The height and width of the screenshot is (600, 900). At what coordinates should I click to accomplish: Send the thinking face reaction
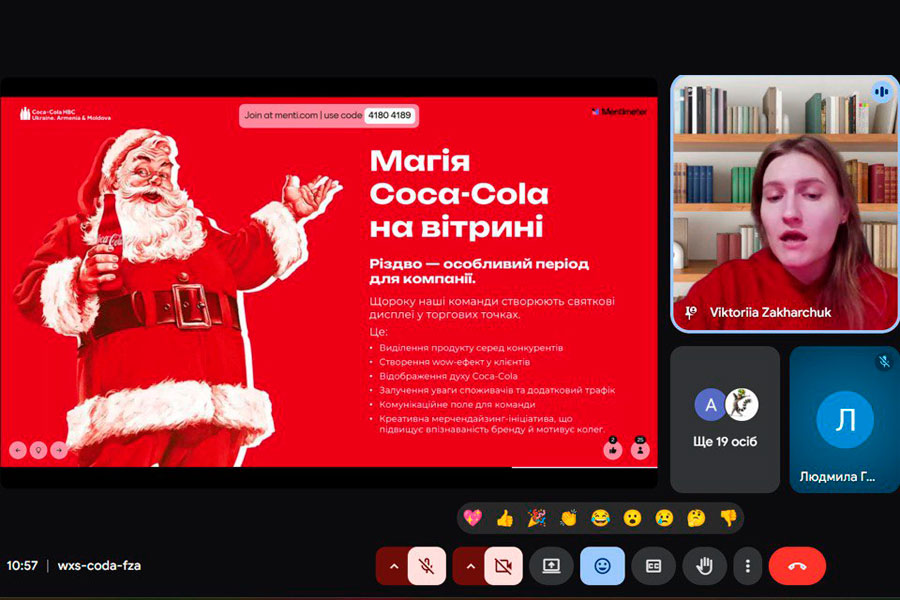tap(696, 518)
